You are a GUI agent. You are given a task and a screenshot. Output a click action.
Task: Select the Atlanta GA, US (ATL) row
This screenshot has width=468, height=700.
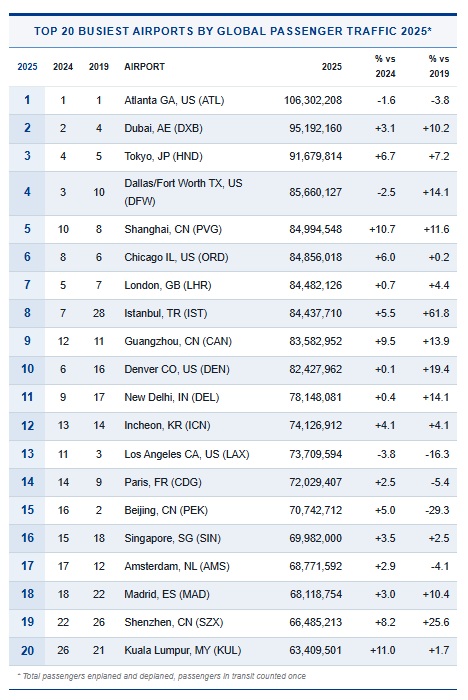coord(233,100)
